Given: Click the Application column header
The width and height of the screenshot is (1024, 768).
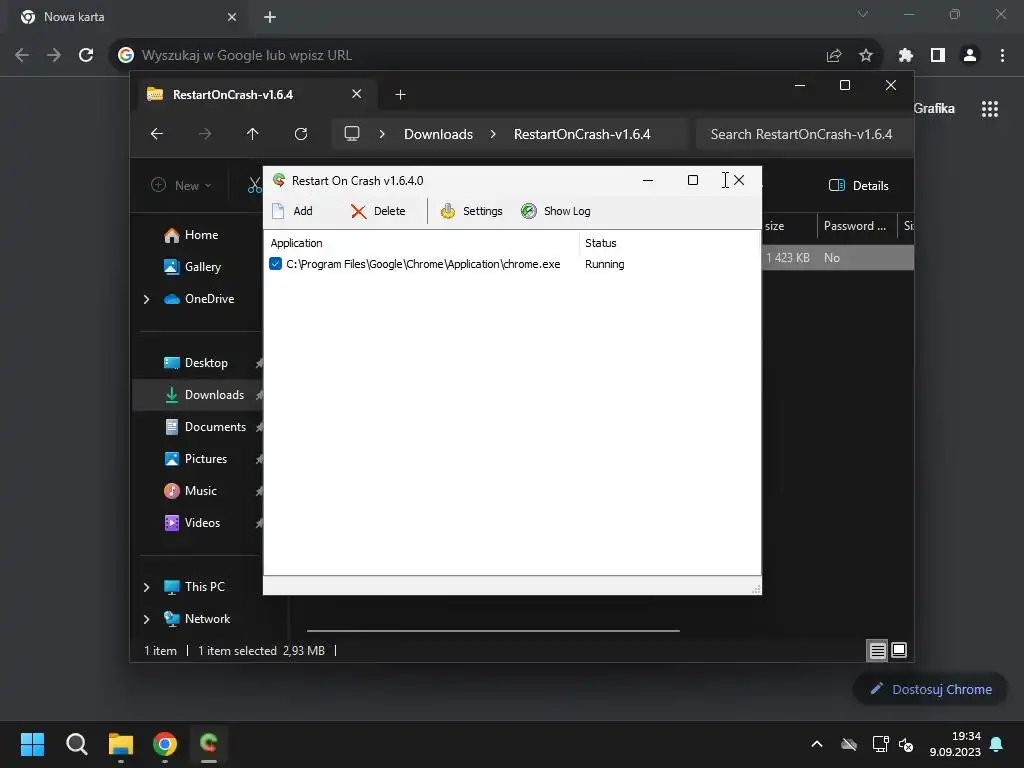Looking at the screenshot, I should tap(296, 243).
